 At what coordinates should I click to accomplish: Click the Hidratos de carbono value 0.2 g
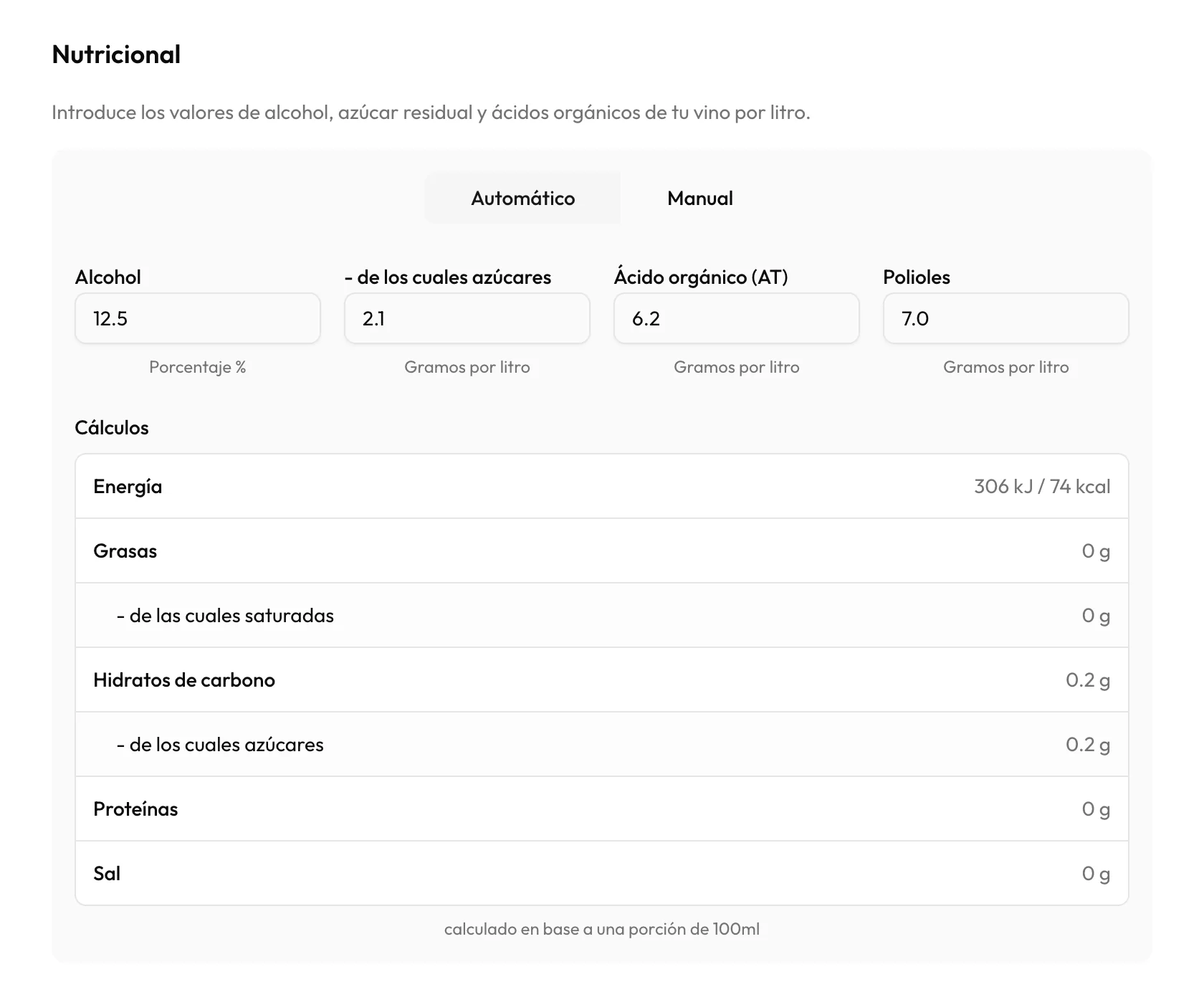[1088, 680]
